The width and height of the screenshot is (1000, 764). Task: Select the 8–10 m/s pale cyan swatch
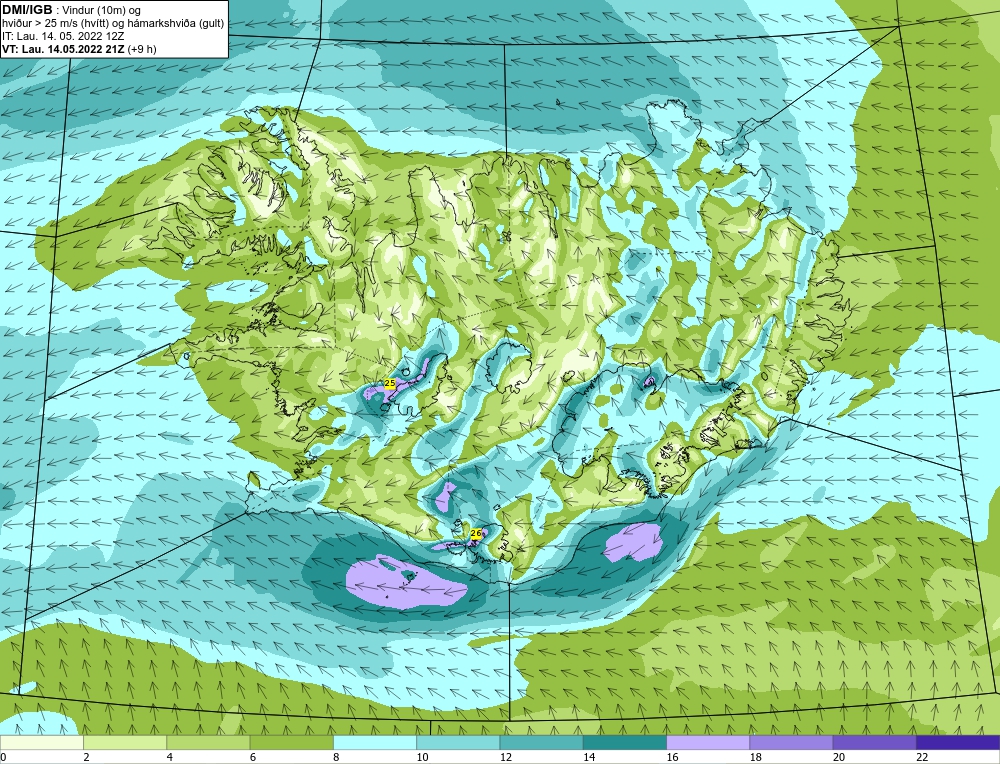click(x=375, y=742)
